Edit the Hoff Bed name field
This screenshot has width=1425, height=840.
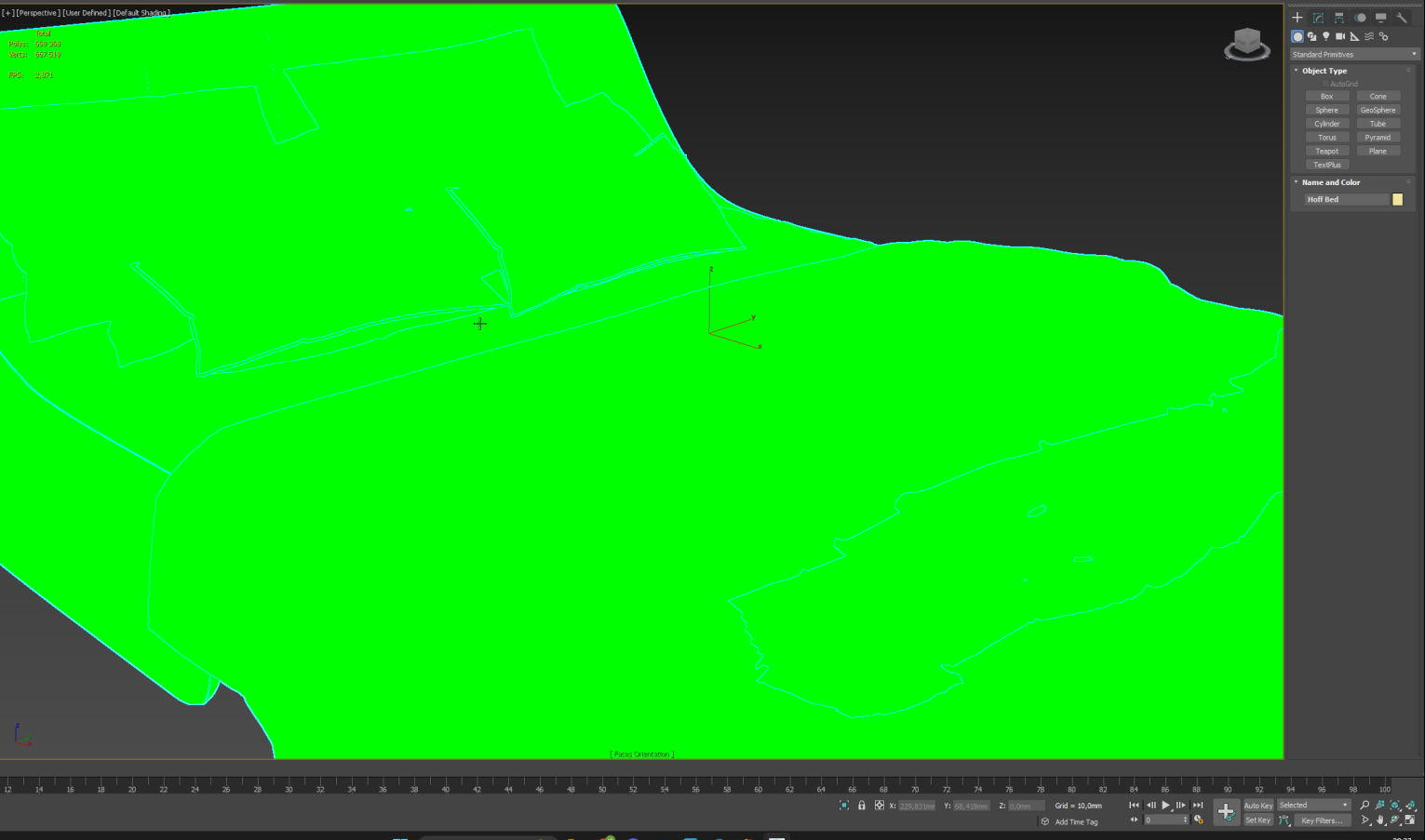click(x=1346, y=199)
